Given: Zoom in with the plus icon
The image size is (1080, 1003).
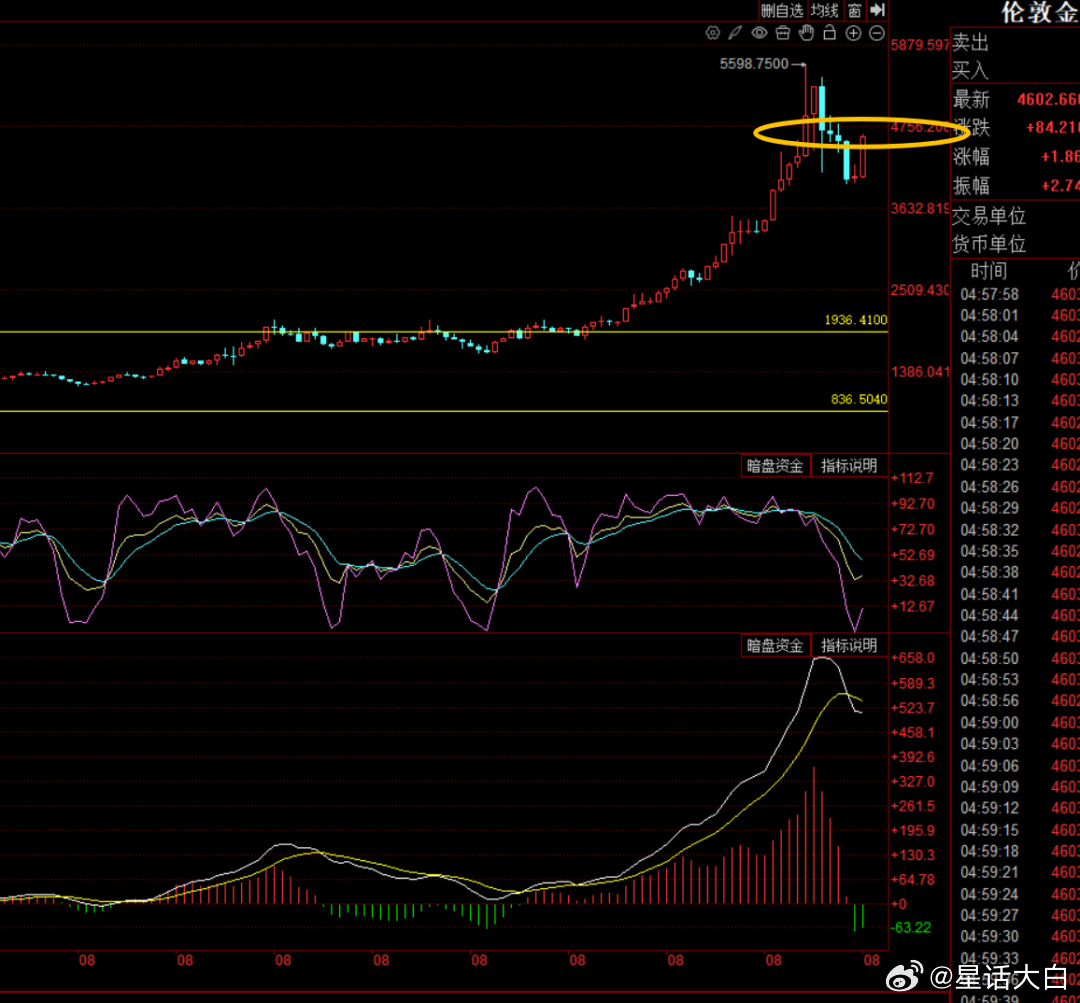Looking at the screenshot, I should point(853,33).
